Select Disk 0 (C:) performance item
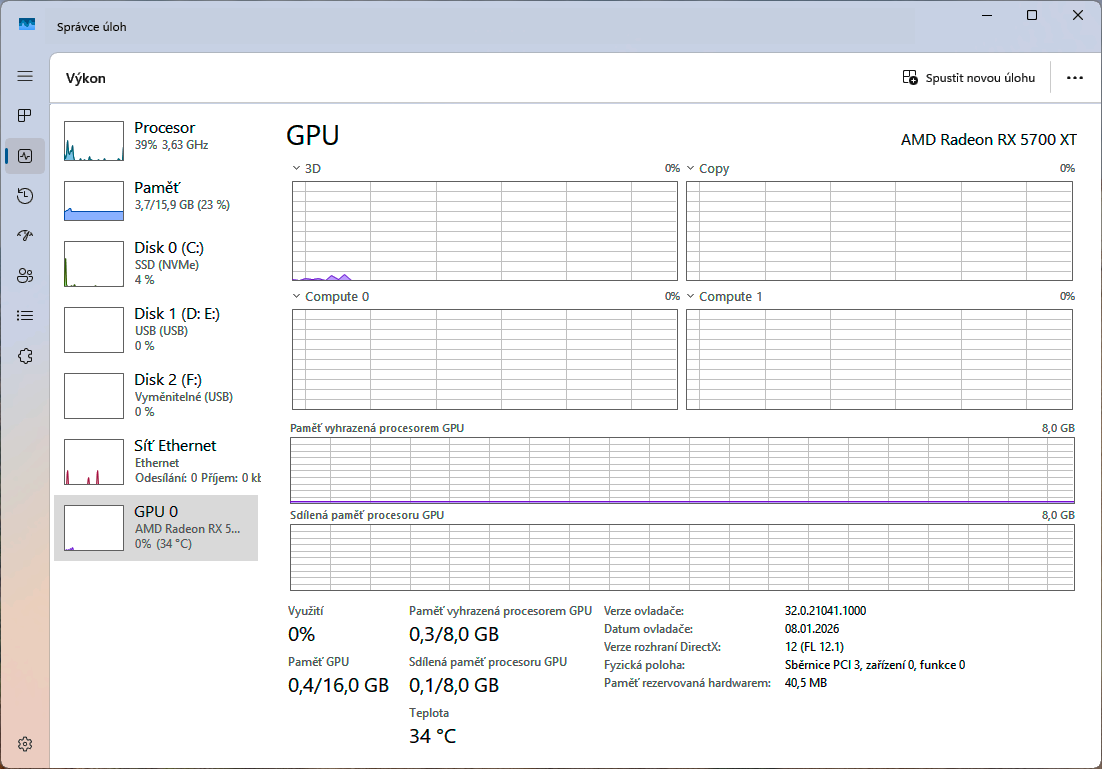 (155, 262)
